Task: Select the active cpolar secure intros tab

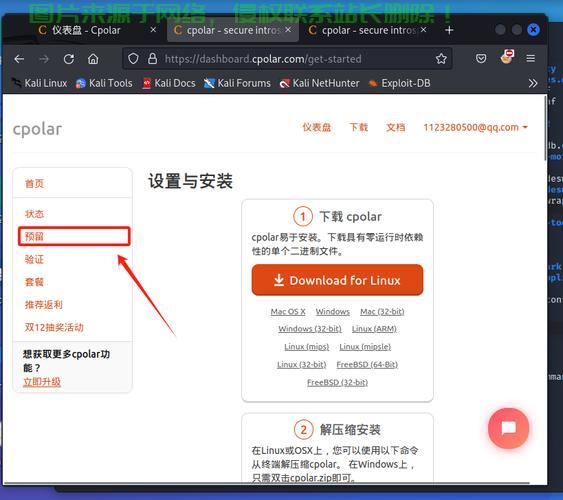Action: pos(233,30)
